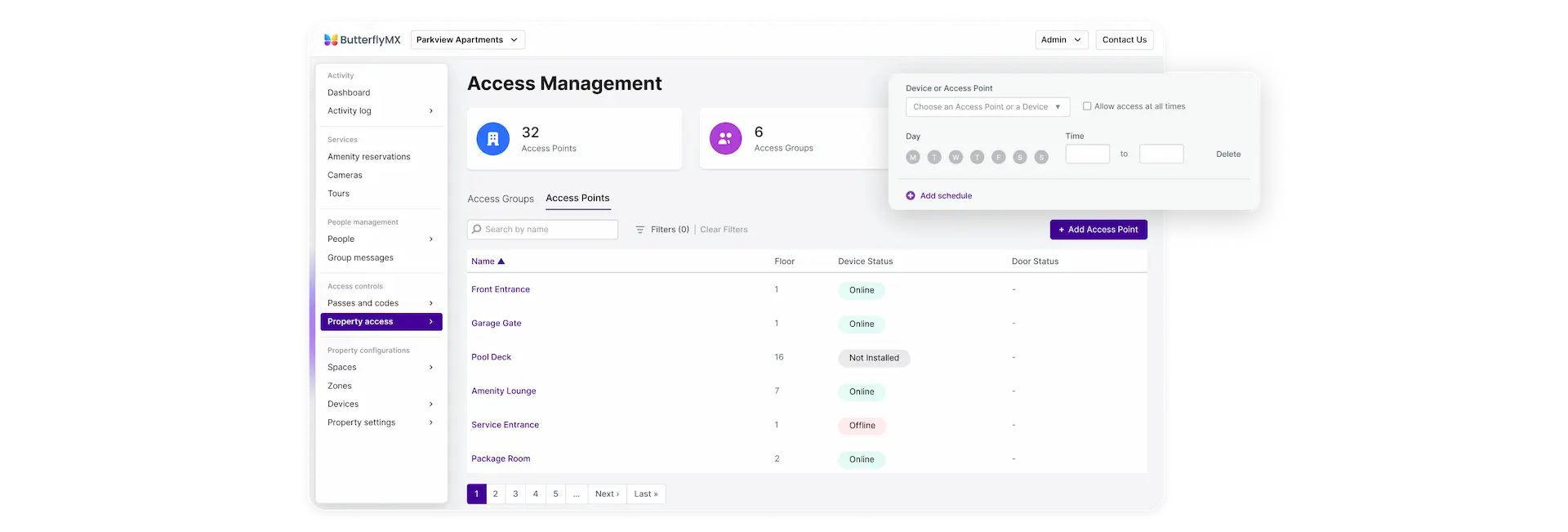Open the Front Entrance access point
The width and height of the screenshot is (1568, 532).
[x=501, y=289]
